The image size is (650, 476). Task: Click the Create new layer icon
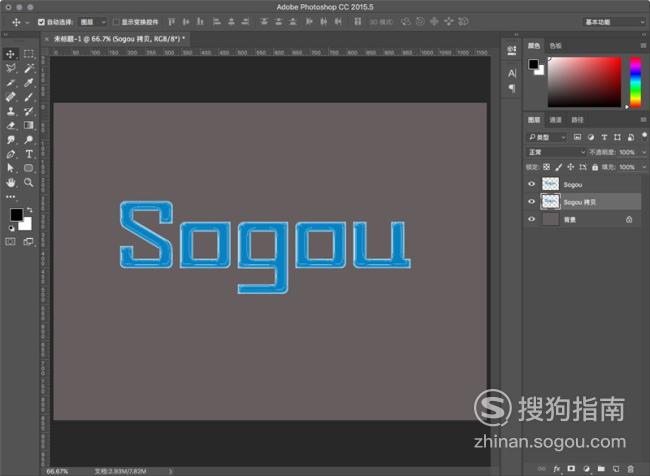(x=616, y=469)
